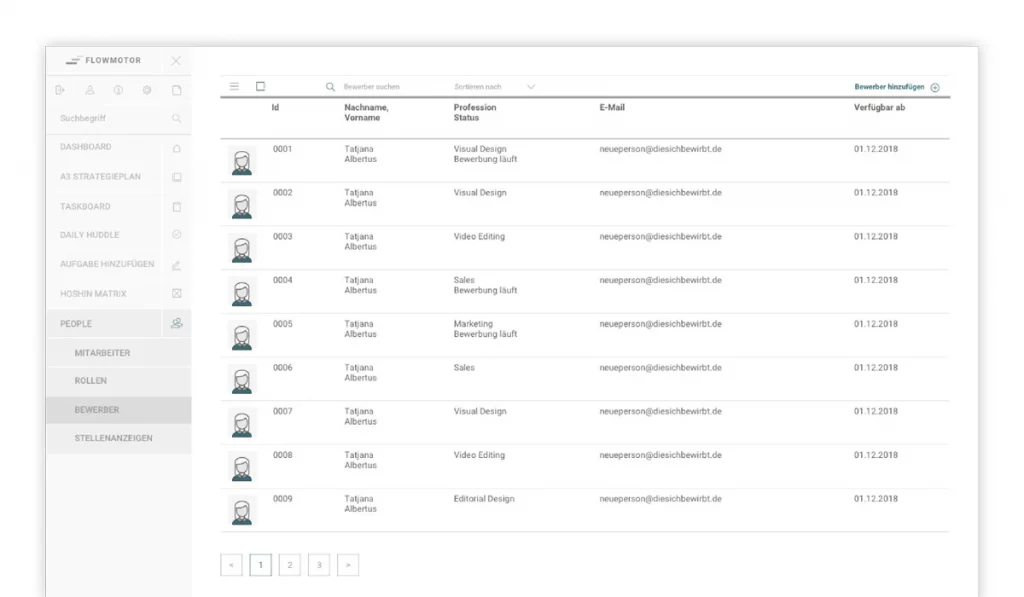The height and width of the screenshot is (597, 1024).
Task: Click Video Editing in row 0003
Action: coord(479,236)
